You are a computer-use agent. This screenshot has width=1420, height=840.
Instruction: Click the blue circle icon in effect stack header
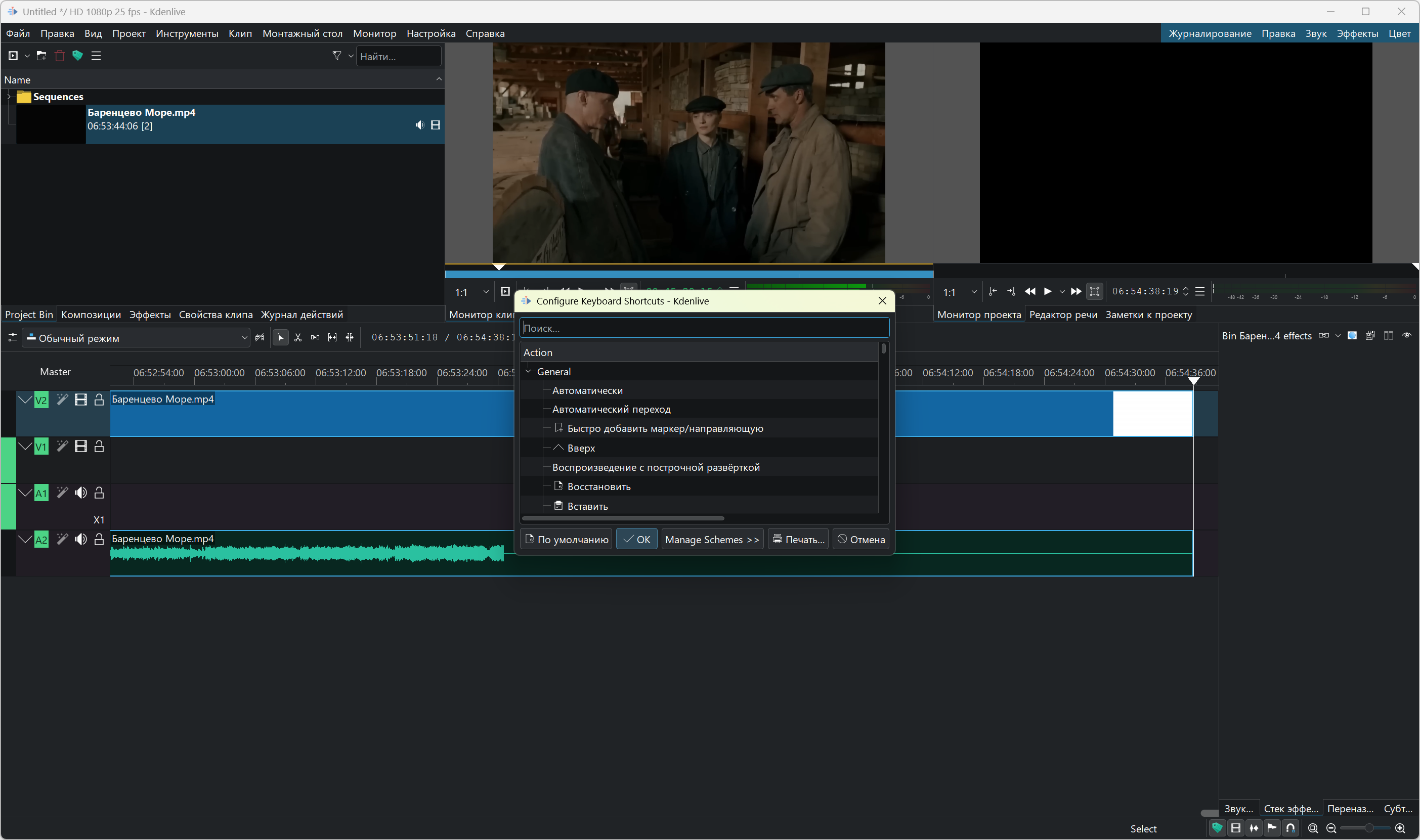[x=1352, y=336]
